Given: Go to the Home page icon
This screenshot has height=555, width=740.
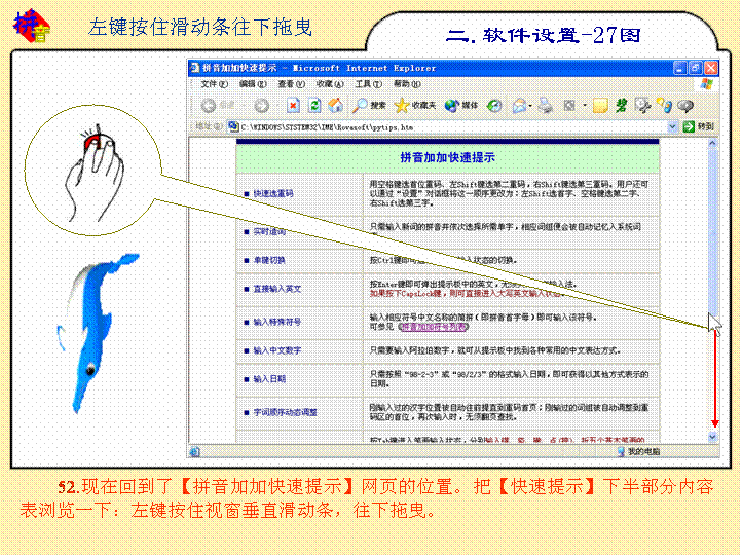Looking at the screenshot, I should [336, 106].
